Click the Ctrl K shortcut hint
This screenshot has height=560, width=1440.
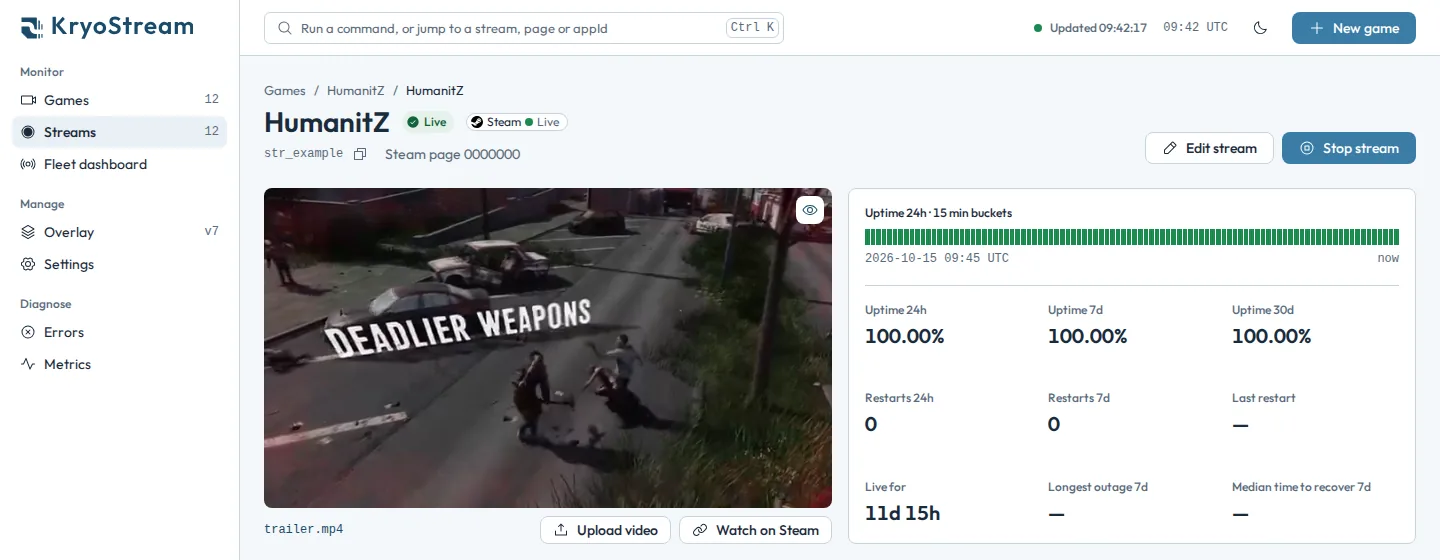tap(752, 28)
